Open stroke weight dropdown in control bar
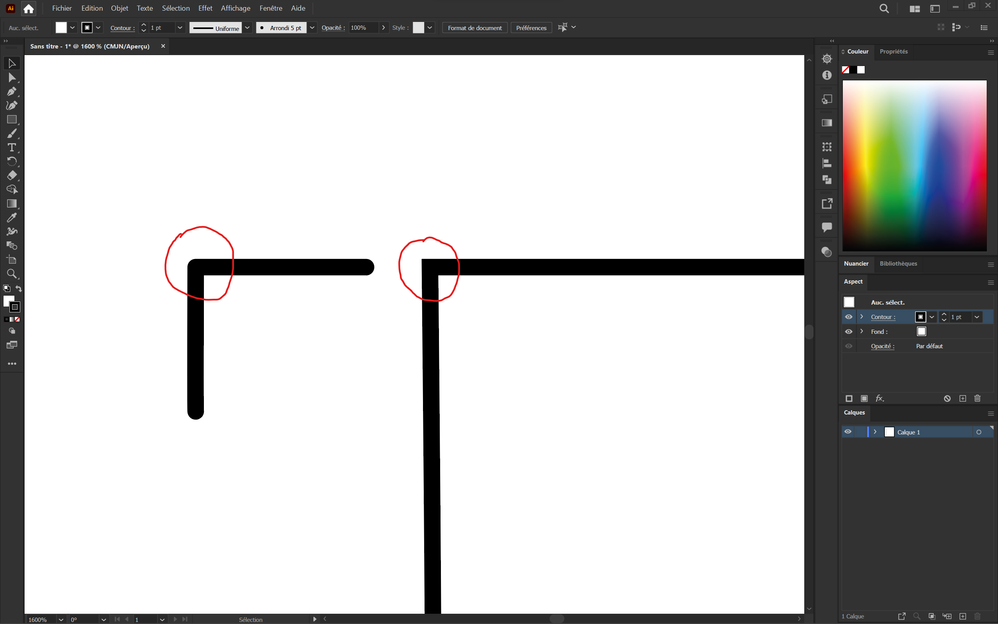 point(179,27)
